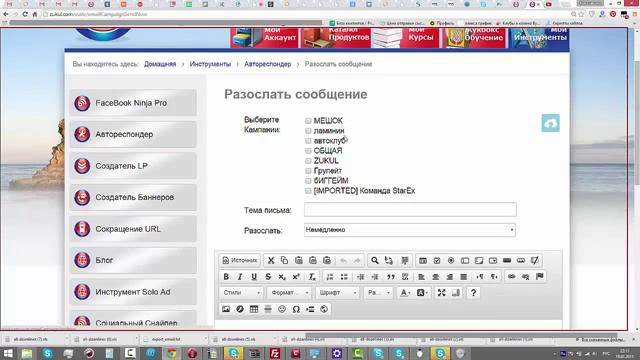Click the Remove Format icon
640x360 pixels.
tap(311, 277)
